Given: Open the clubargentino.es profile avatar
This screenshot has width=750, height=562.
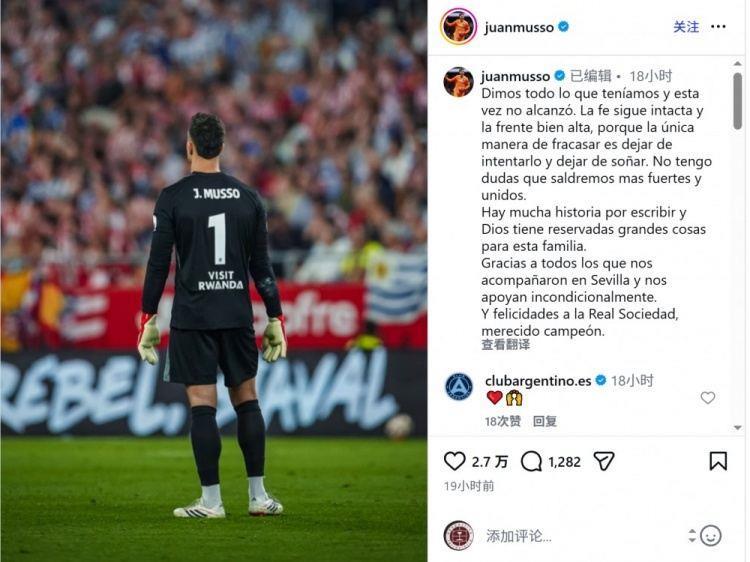Looking at the screenshot, I should coord(459,386).
